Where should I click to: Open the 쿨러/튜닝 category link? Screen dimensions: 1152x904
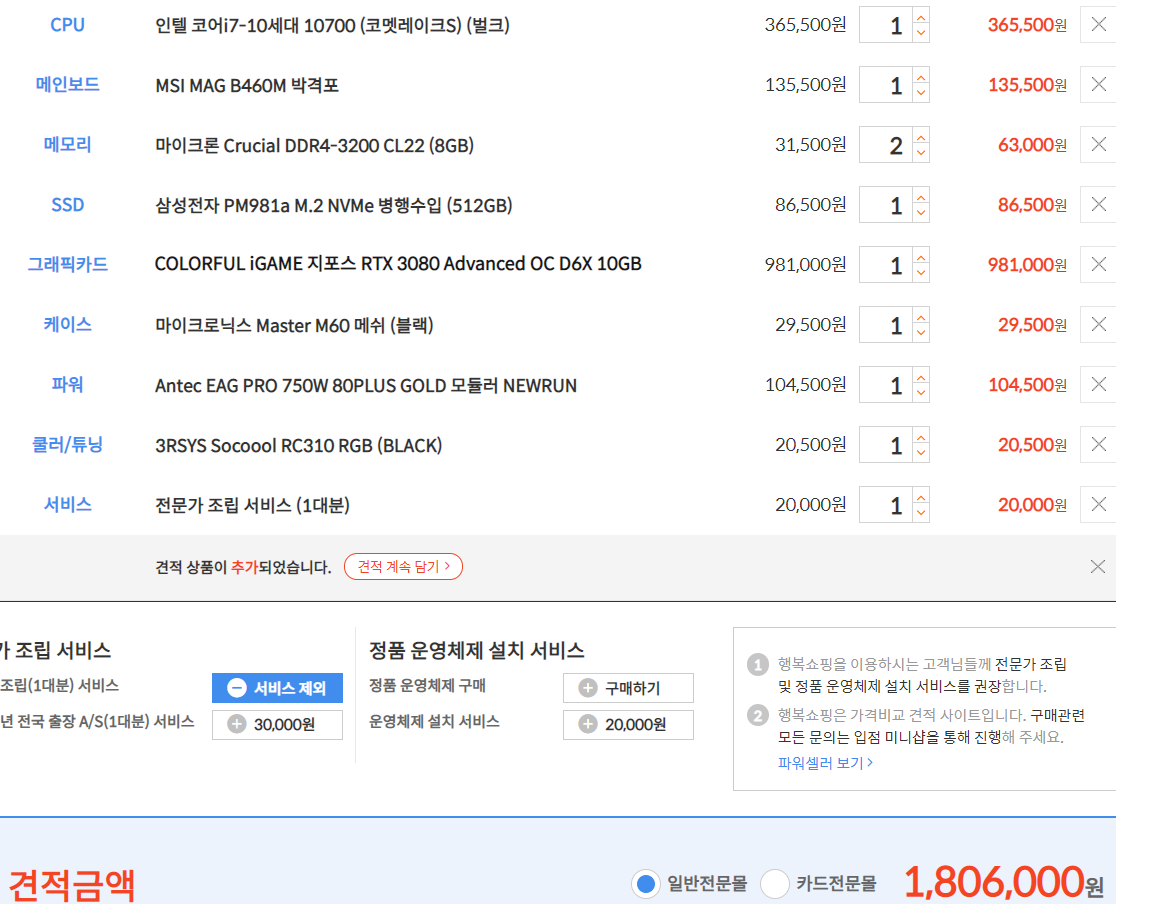67,445
